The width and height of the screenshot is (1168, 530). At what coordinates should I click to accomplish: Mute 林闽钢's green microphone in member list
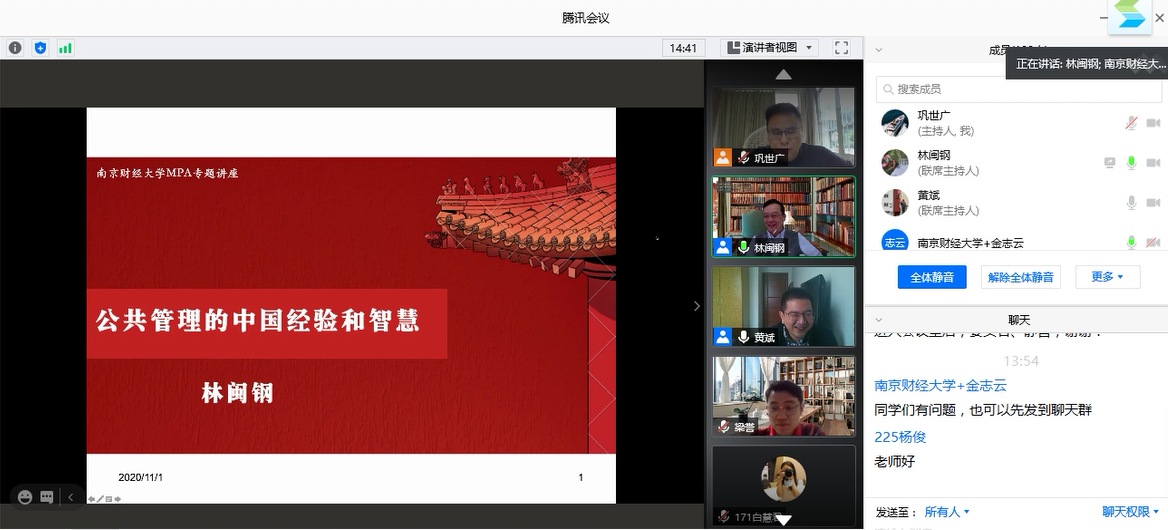click(x=1131, y=162)
